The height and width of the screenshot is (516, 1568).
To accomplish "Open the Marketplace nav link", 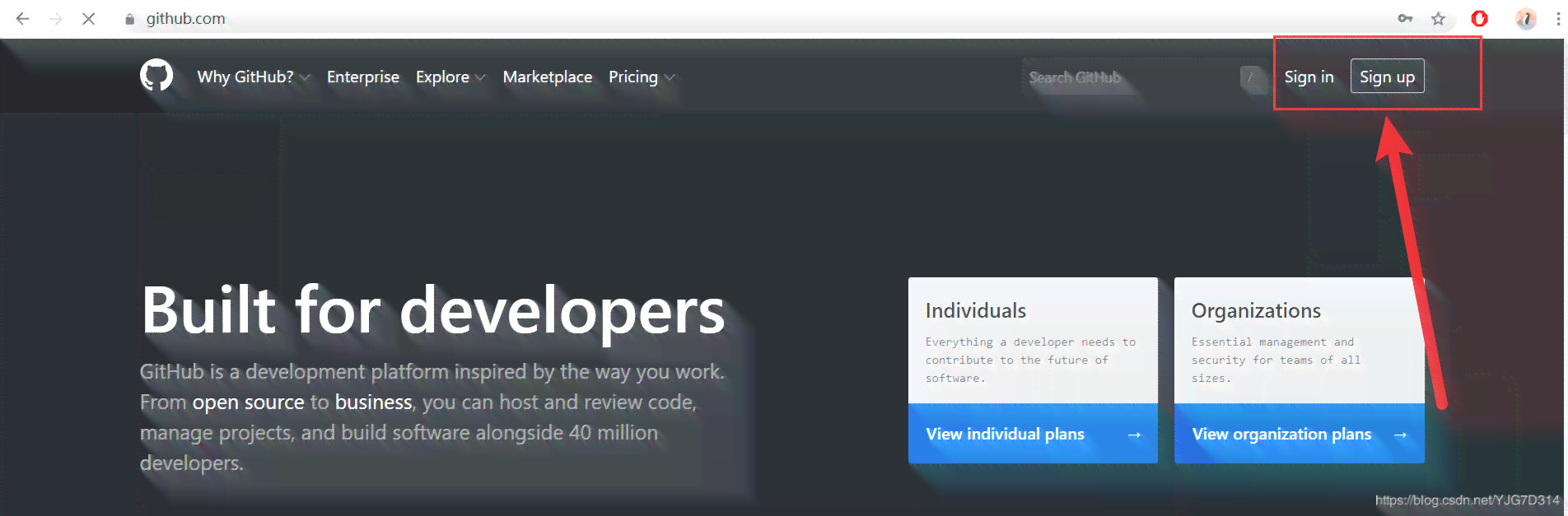I will tap(548, 77).
